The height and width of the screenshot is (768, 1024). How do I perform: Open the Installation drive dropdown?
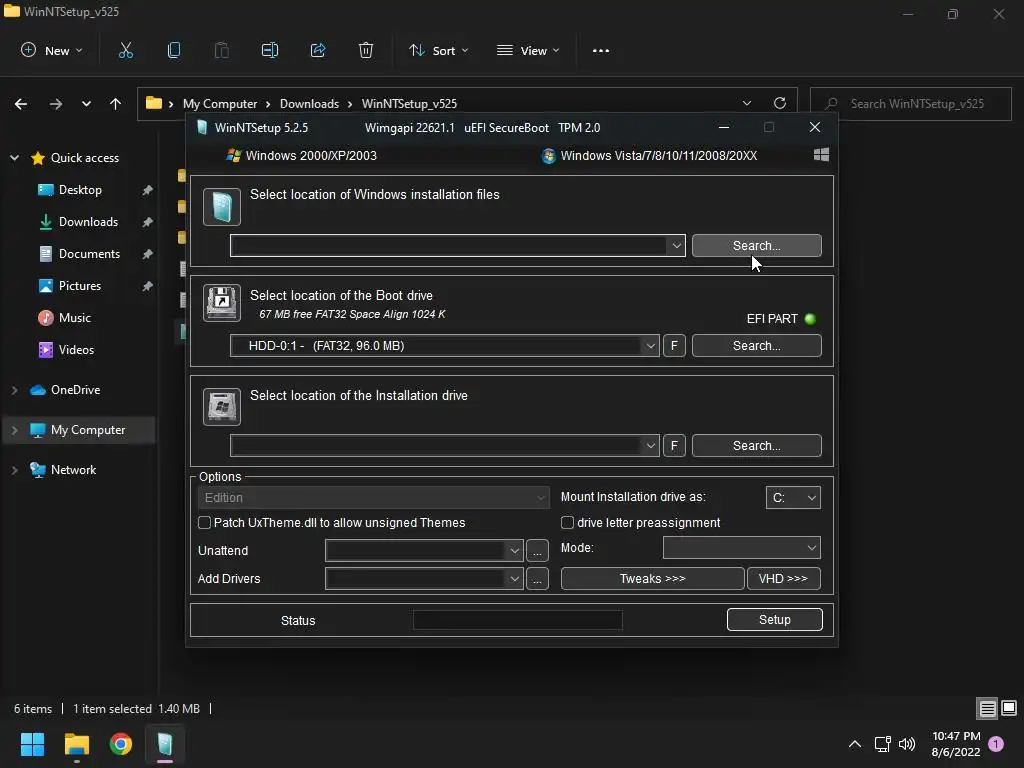[x=650, y=445]
